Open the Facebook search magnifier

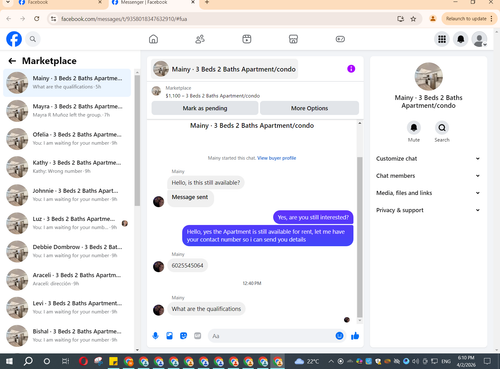33,39
